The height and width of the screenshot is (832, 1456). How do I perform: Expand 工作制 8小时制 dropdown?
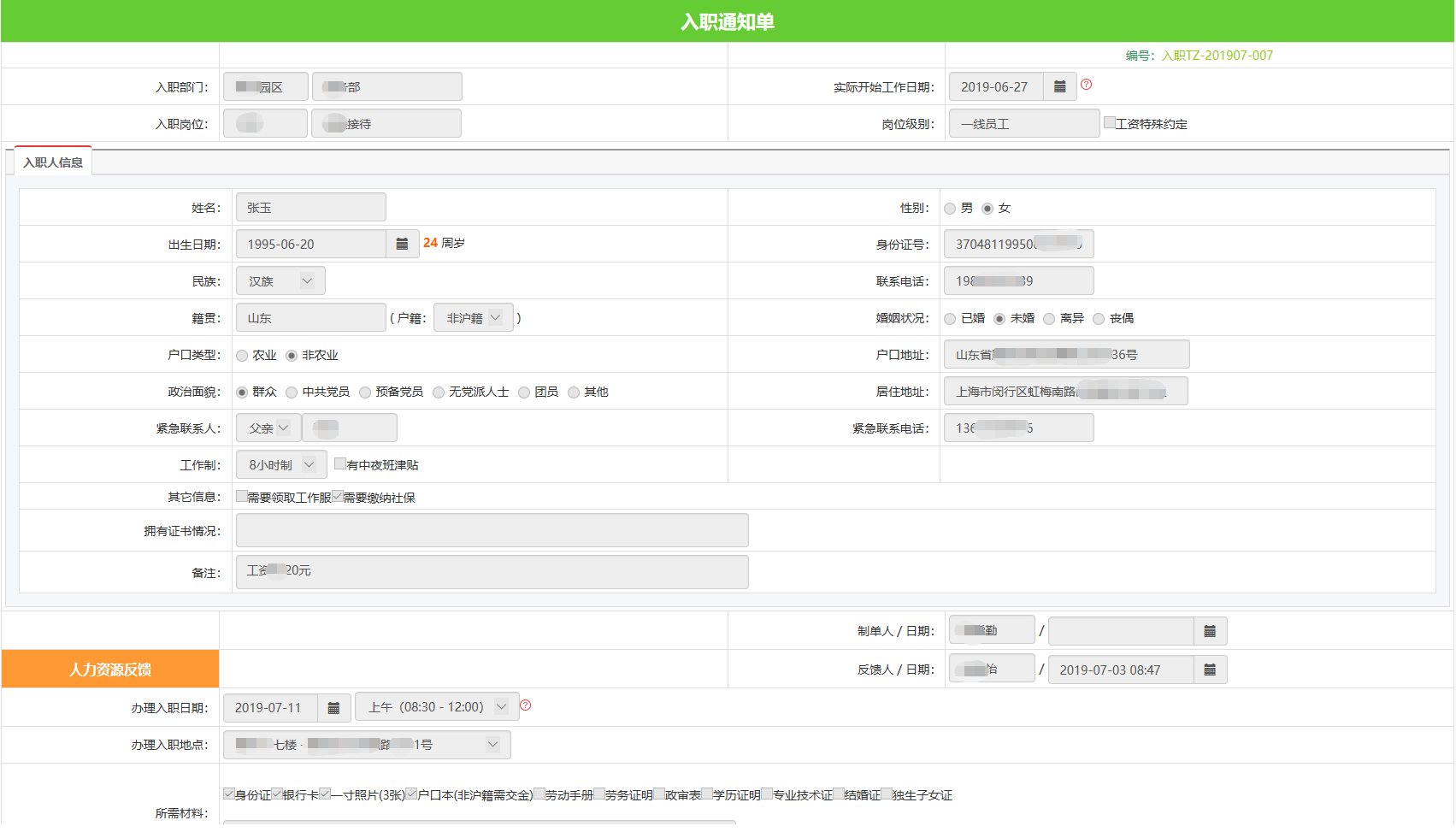point(280,465)
